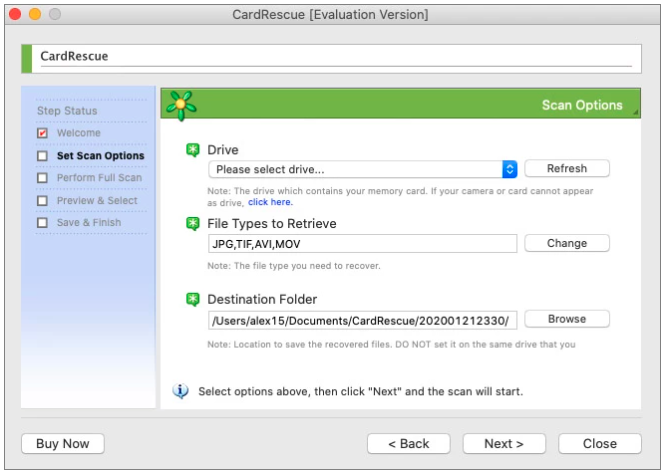Screen dimensions: 664x472
Task: Select the Set Scan Options step label
Action: point(101,156)
